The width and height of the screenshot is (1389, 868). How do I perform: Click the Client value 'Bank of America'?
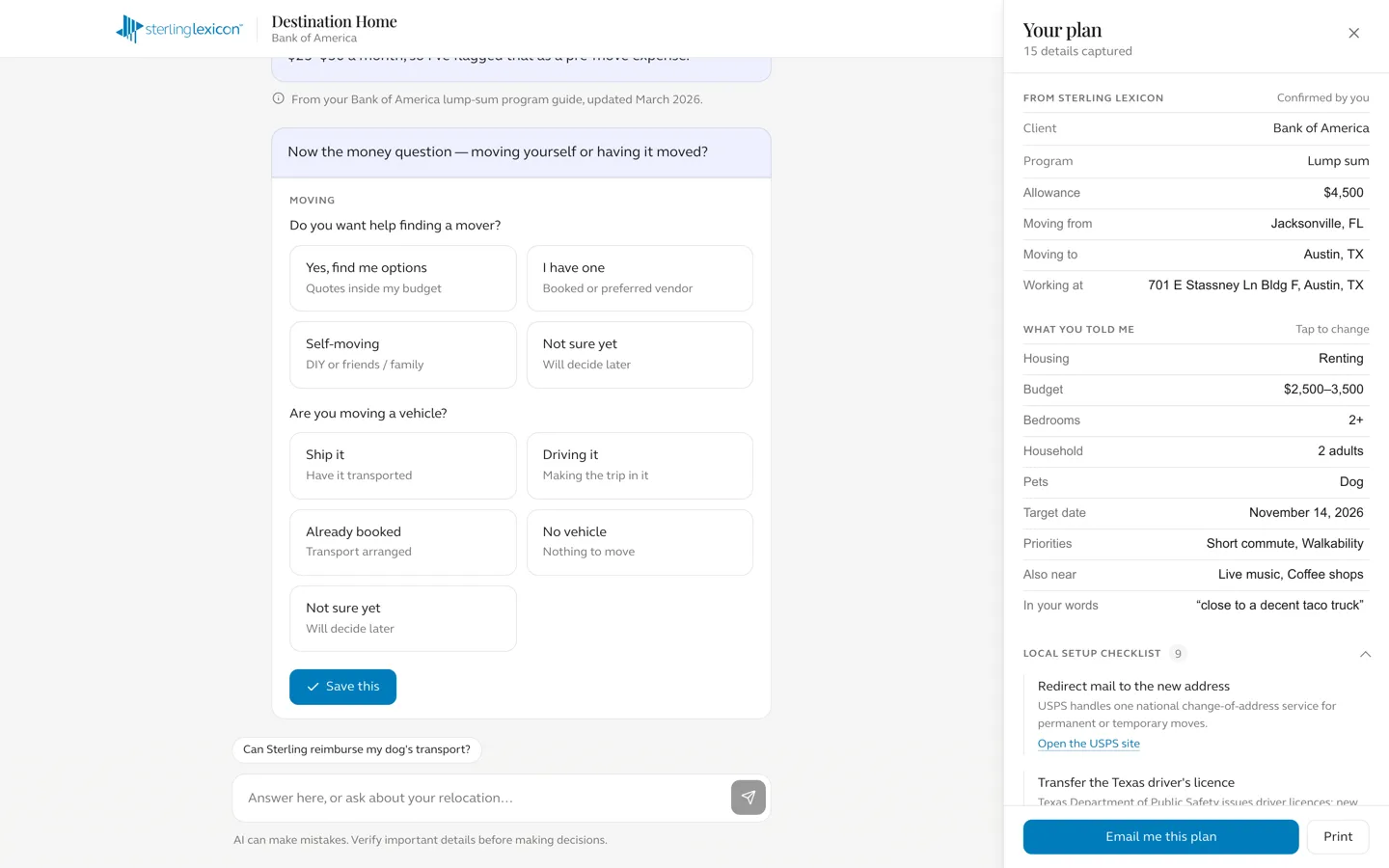(1321, 128)
